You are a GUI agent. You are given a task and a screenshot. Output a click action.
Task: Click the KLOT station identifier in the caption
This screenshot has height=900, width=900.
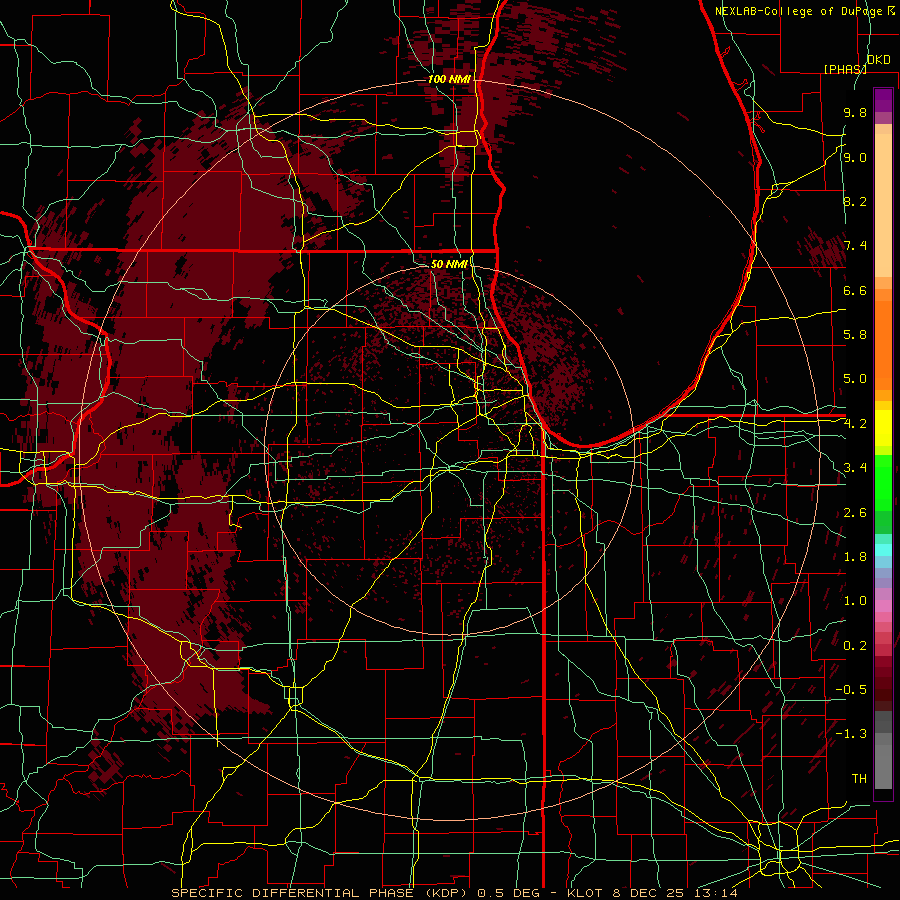[x=584, y=893]
